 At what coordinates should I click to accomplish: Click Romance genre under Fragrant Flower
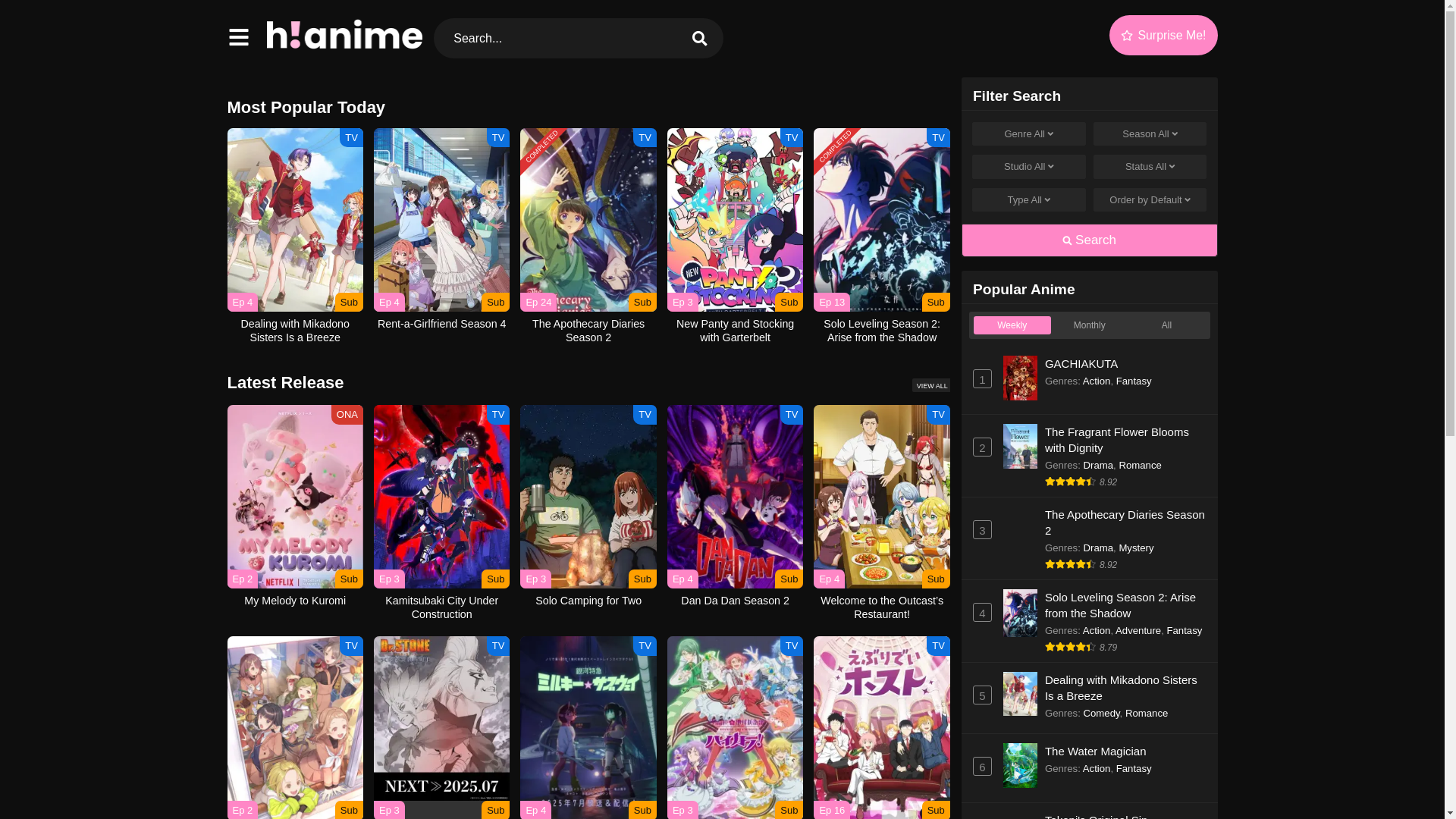point(1140,466)
